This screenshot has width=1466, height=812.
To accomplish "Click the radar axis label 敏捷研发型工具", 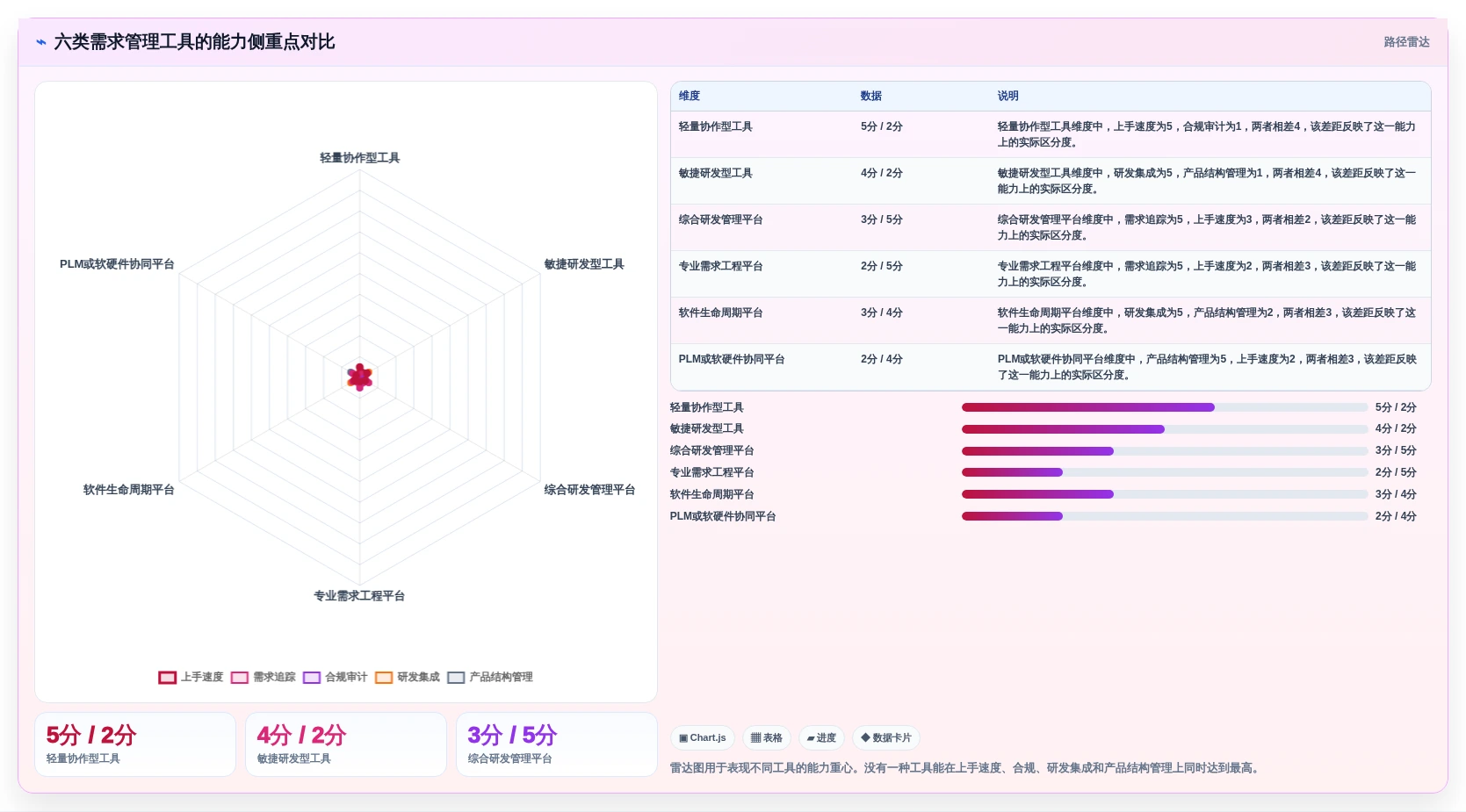I will (x=584, y=264).
